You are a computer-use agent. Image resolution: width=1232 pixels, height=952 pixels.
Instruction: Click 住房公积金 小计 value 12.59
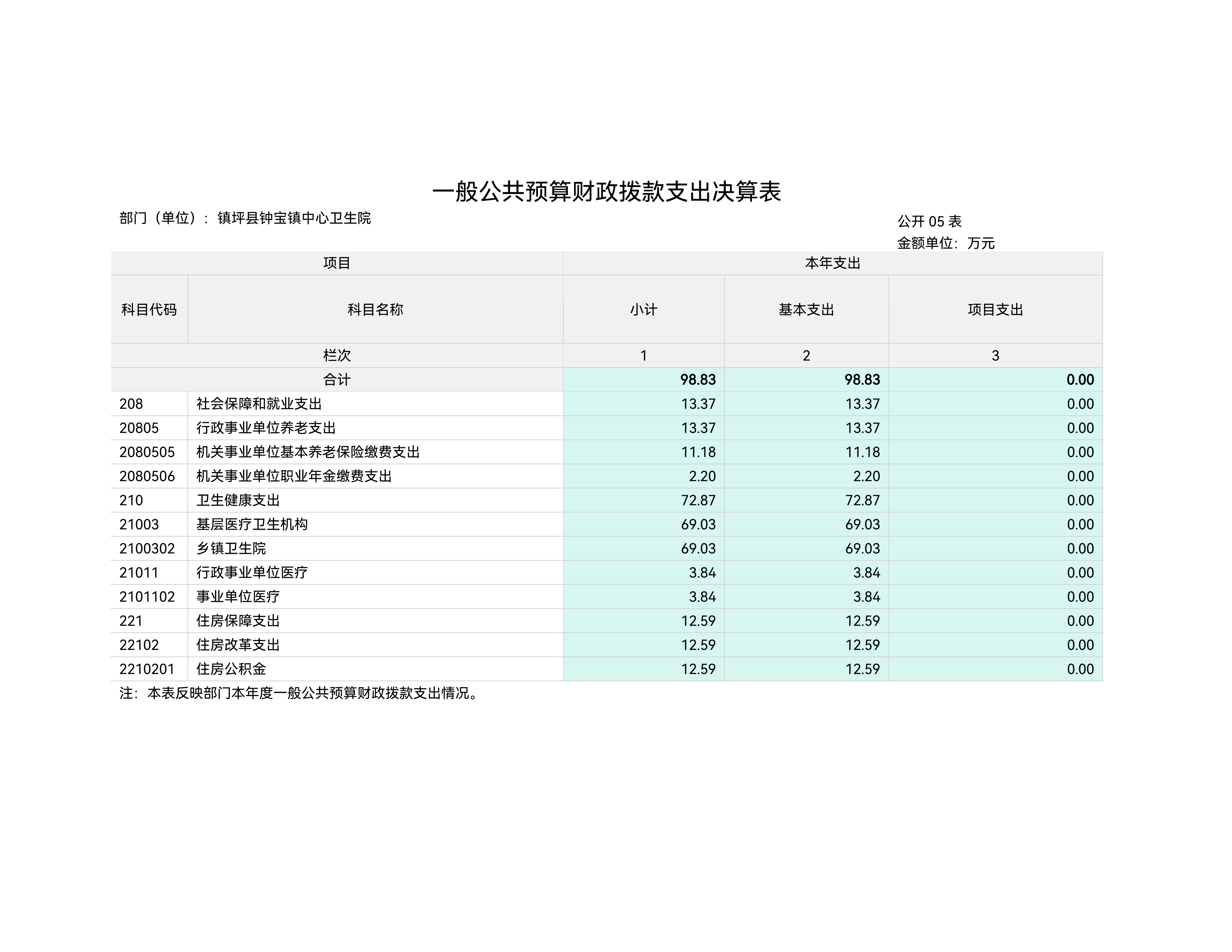698,669
